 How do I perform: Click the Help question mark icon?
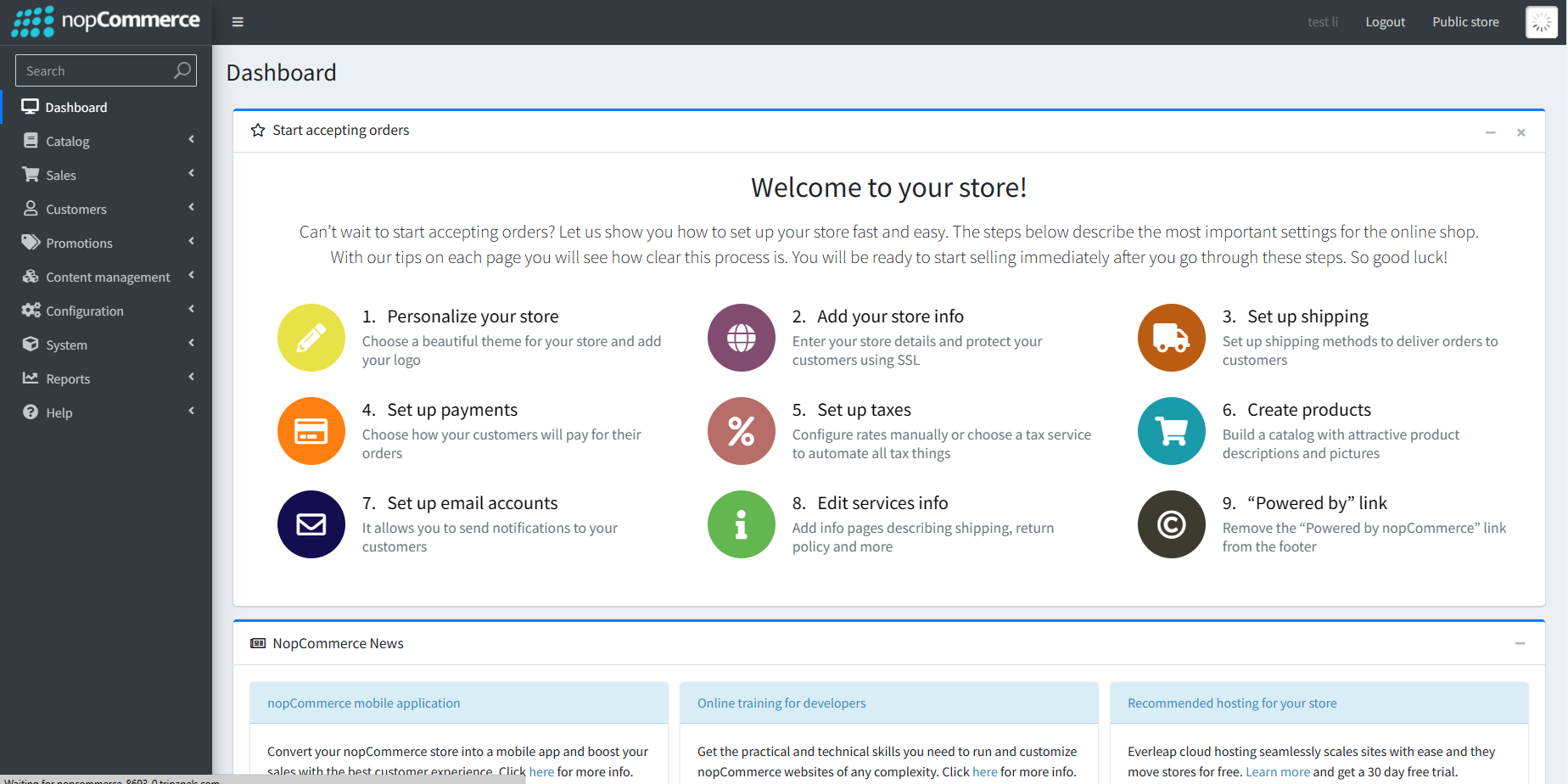(31, 412)
